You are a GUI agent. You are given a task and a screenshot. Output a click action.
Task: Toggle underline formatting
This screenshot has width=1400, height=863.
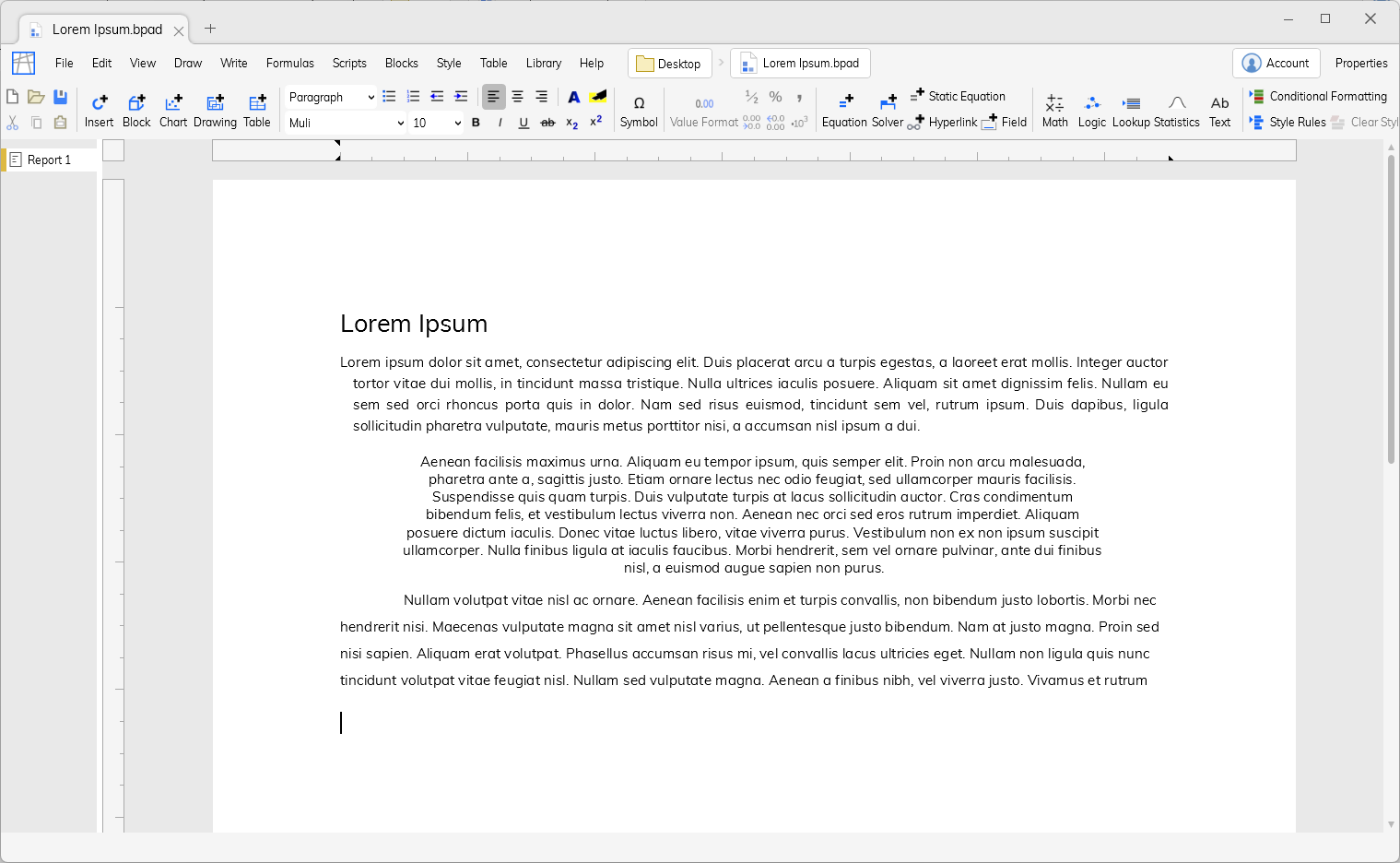524,123
